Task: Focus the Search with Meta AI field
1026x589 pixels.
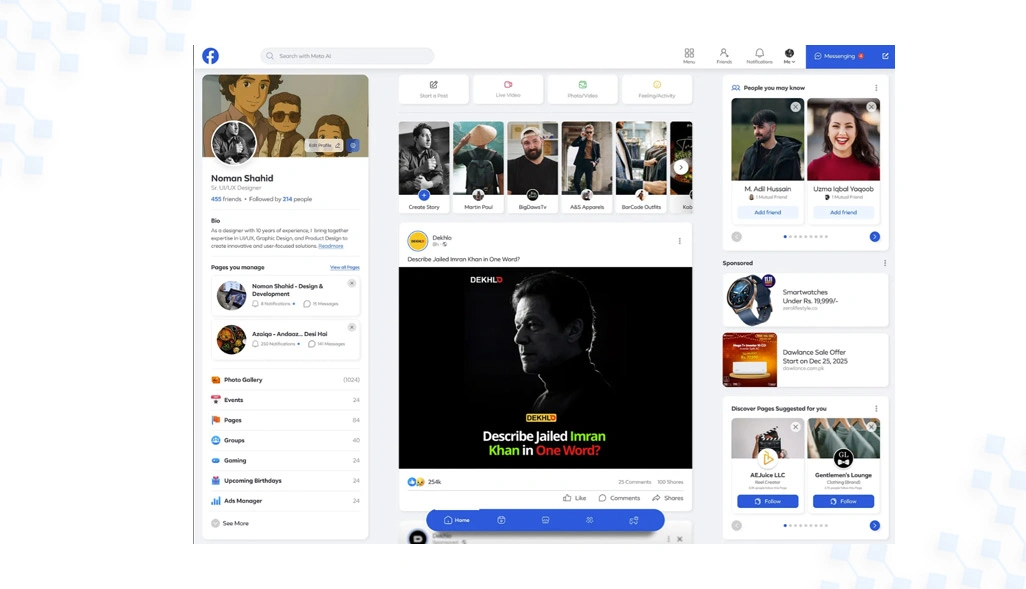Action: click(347, 56)
